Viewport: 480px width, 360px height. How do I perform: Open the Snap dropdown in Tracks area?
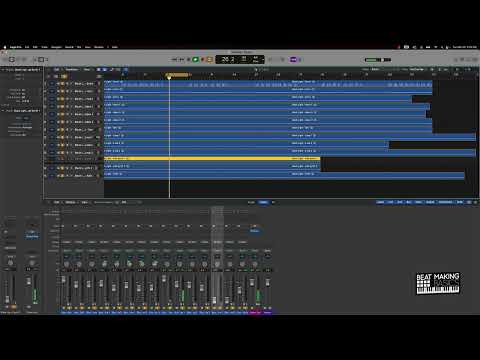tap(375, 69)
